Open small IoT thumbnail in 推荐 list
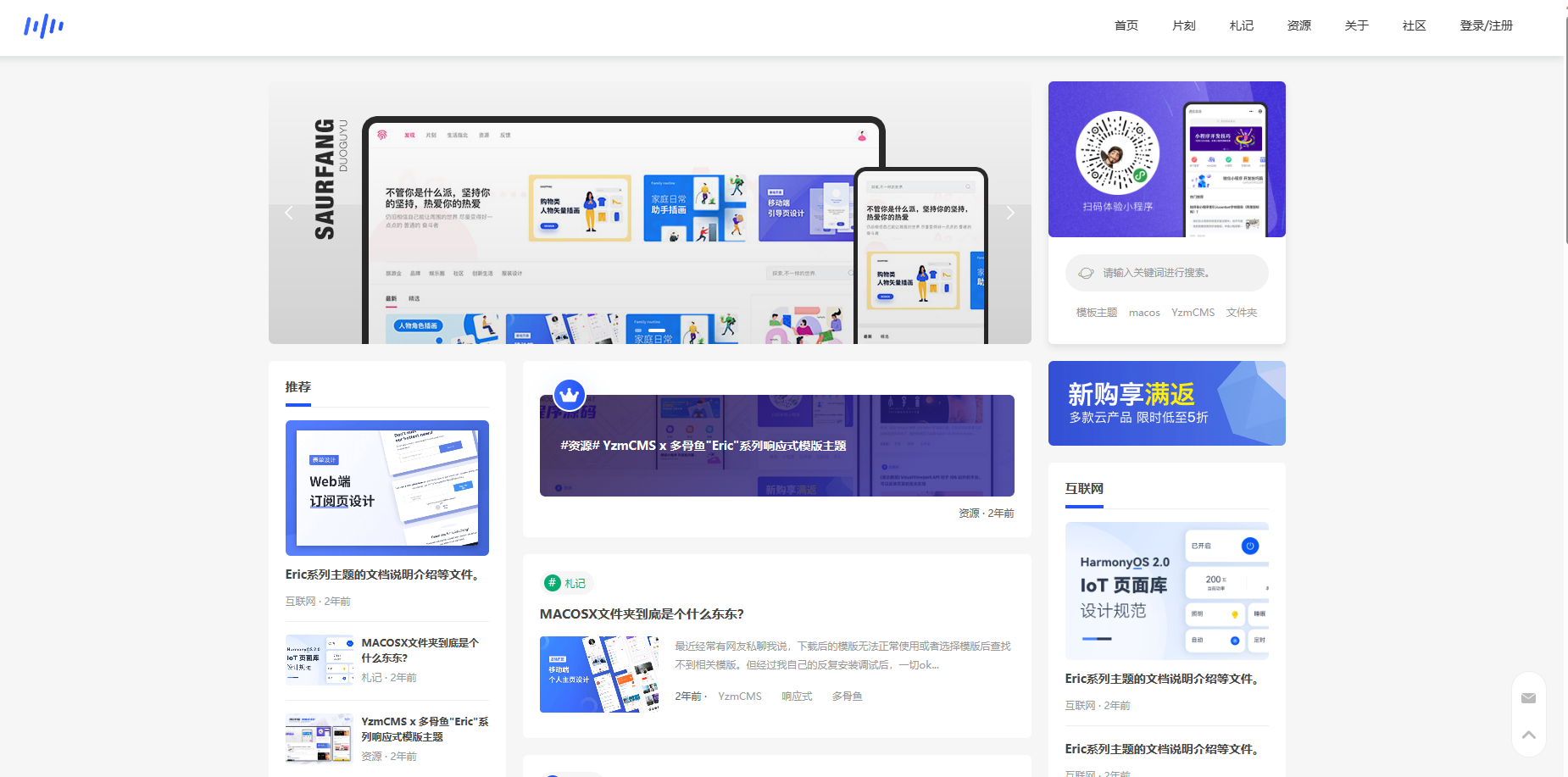 (x=320, y=660)
